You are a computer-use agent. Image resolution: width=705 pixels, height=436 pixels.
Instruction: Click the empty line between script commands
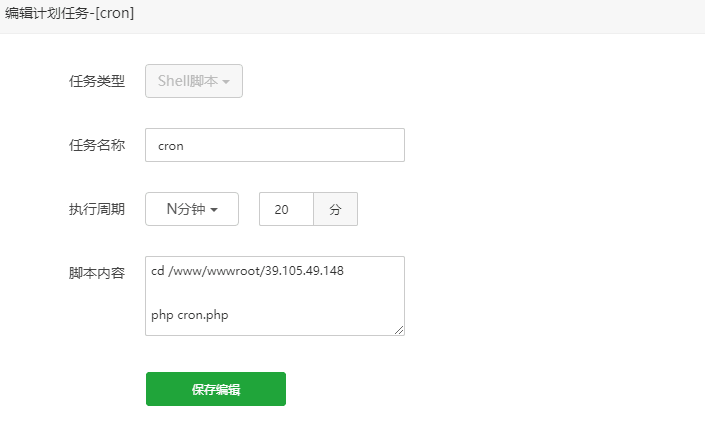(x=250, y=293)
